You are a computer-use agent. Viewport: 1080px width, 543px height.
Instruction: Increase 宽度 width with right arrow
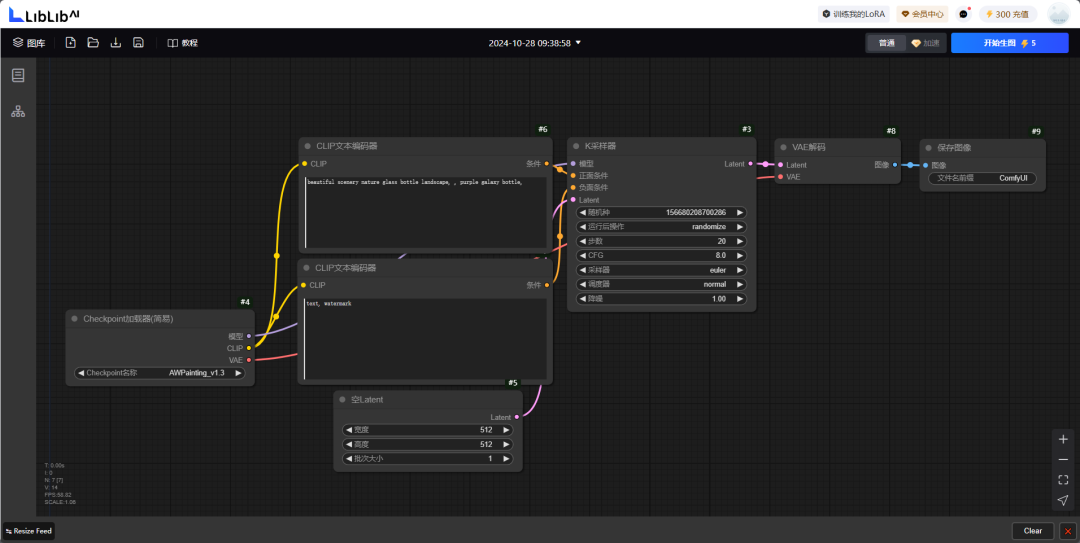point(506,430)
